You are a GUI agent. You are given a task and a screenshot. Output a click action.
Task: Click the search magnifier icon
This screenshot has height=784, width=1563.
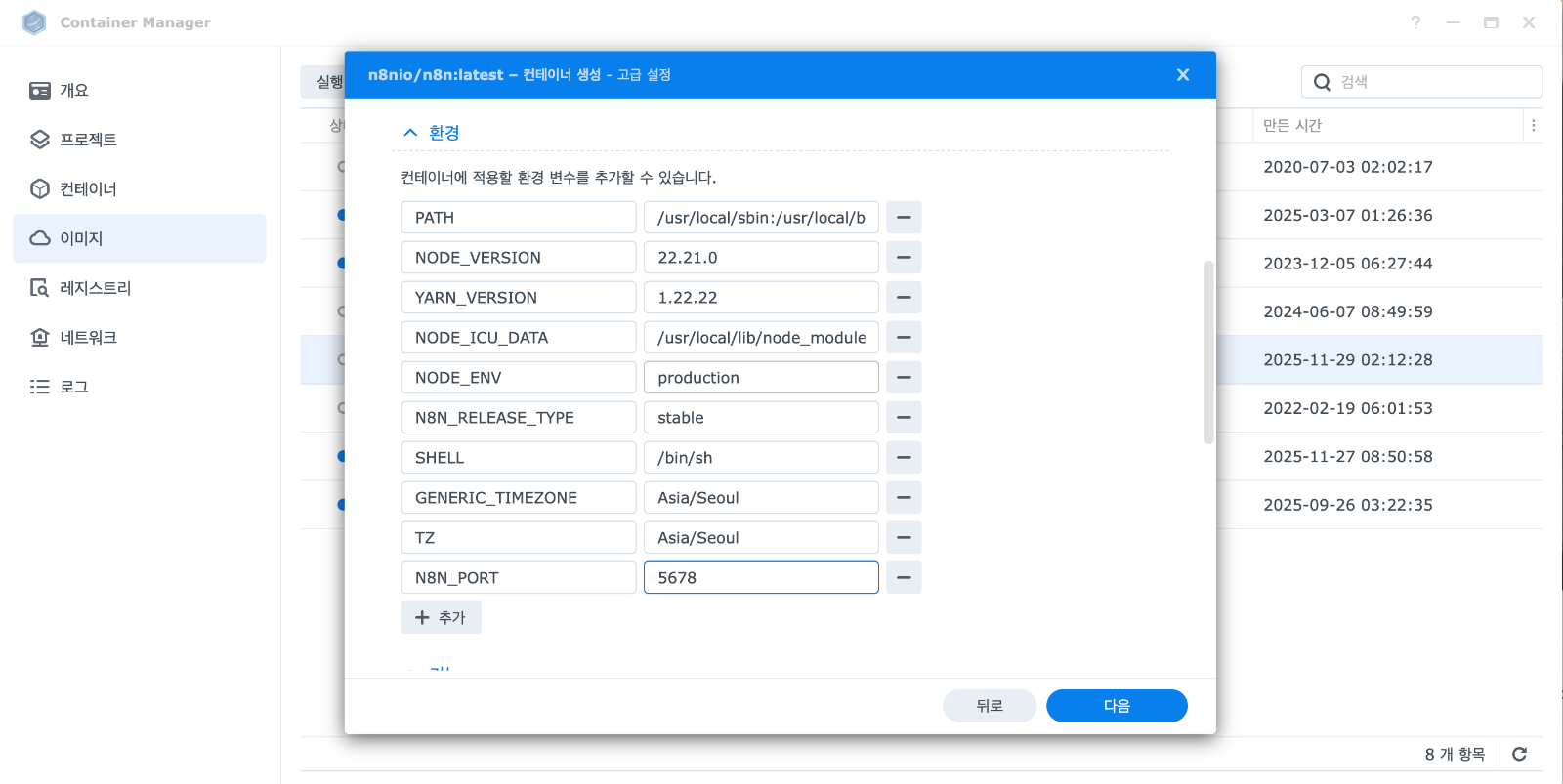[1322, 82]
